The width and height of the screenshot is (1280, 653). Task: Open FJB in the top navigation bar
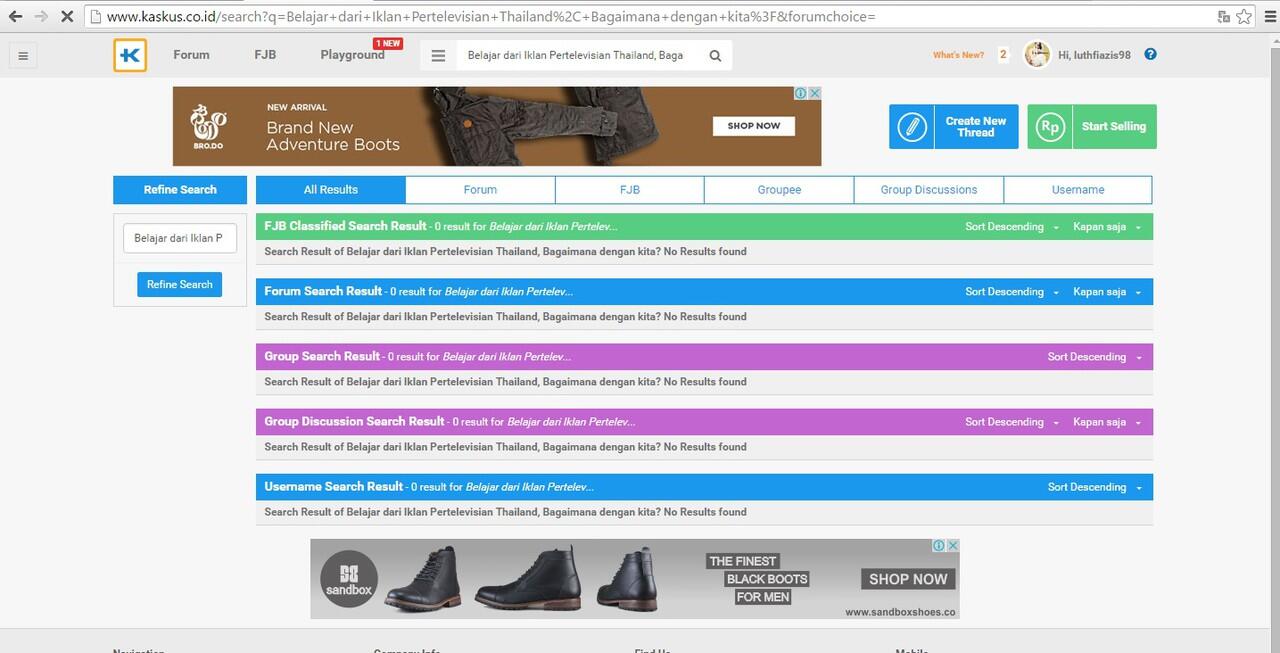click(x=265, y=55)
